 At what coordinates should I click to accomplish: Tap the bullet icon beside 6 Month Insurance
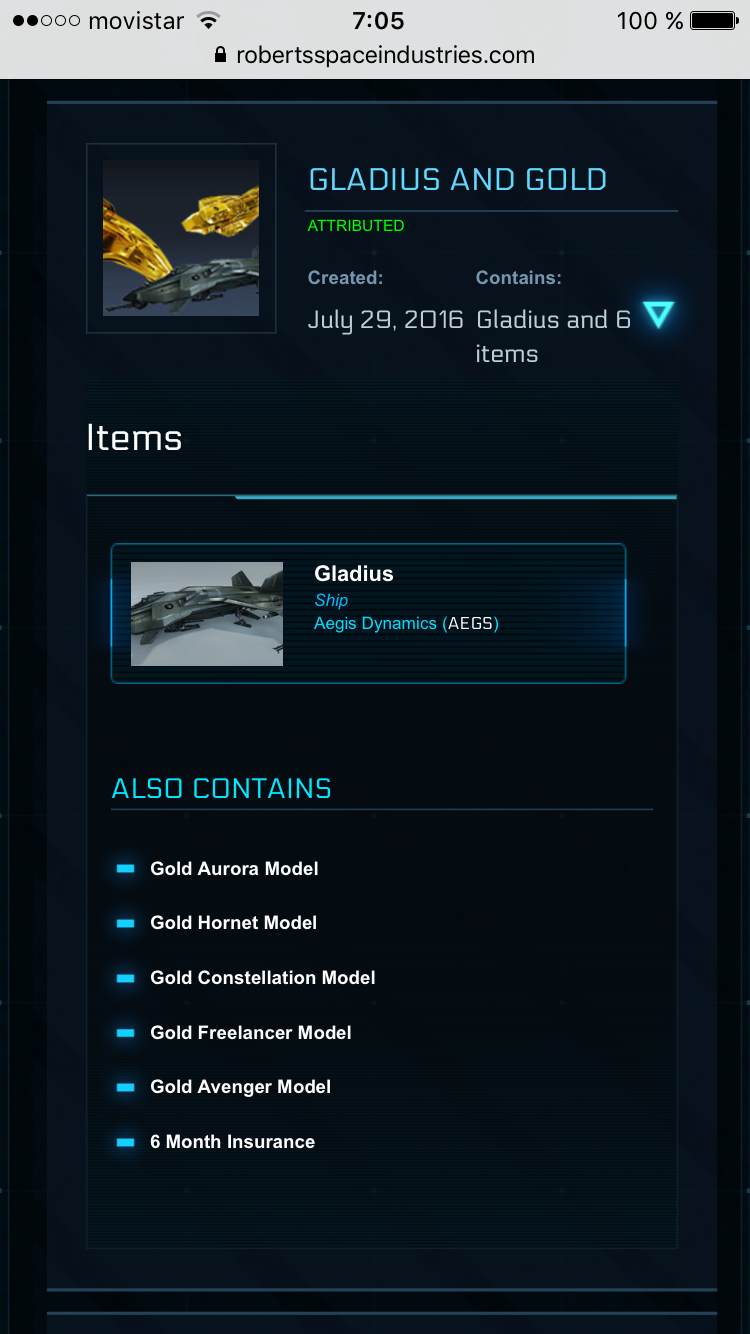click(x=125, y=1142)
